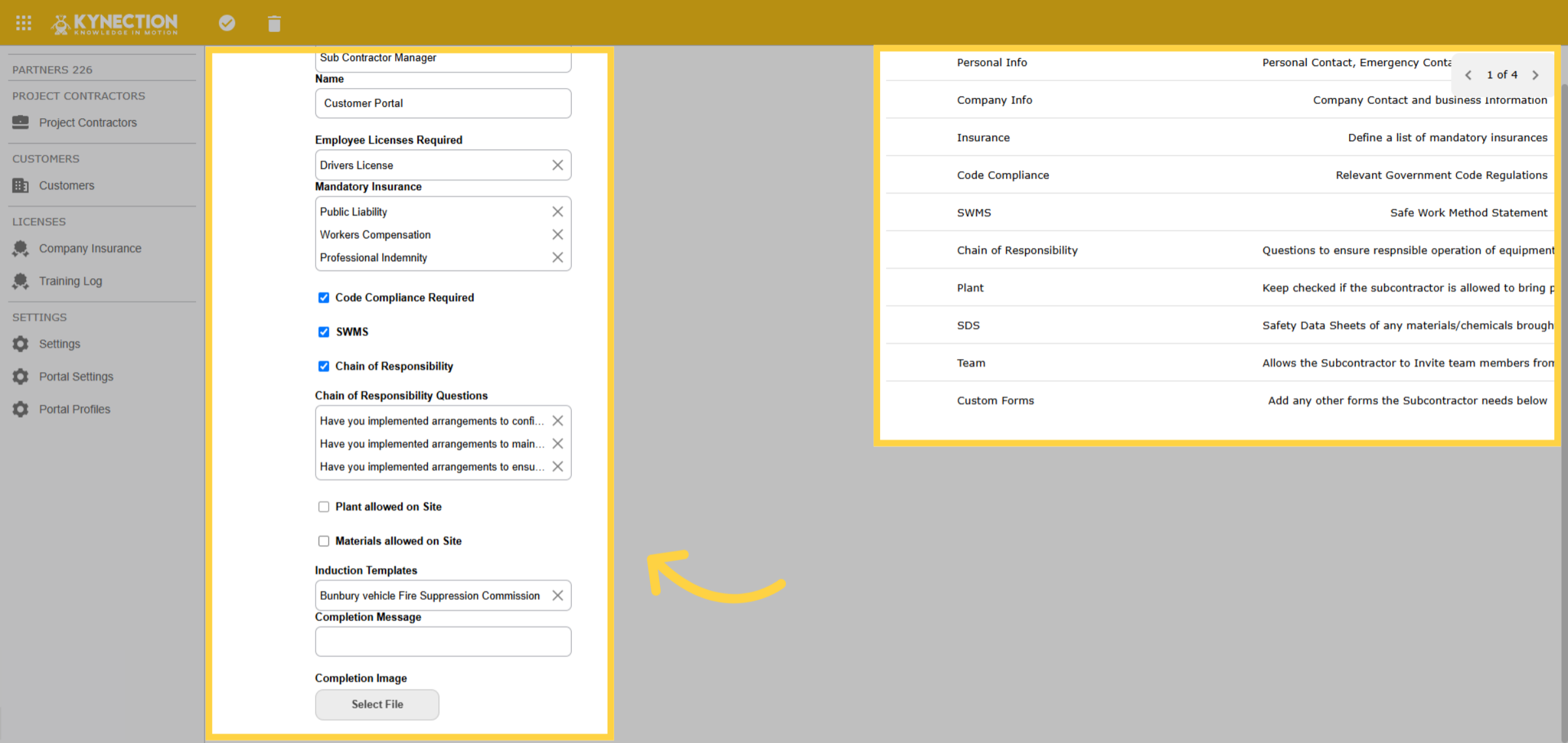Select the Plant row

click(1219, 287)
